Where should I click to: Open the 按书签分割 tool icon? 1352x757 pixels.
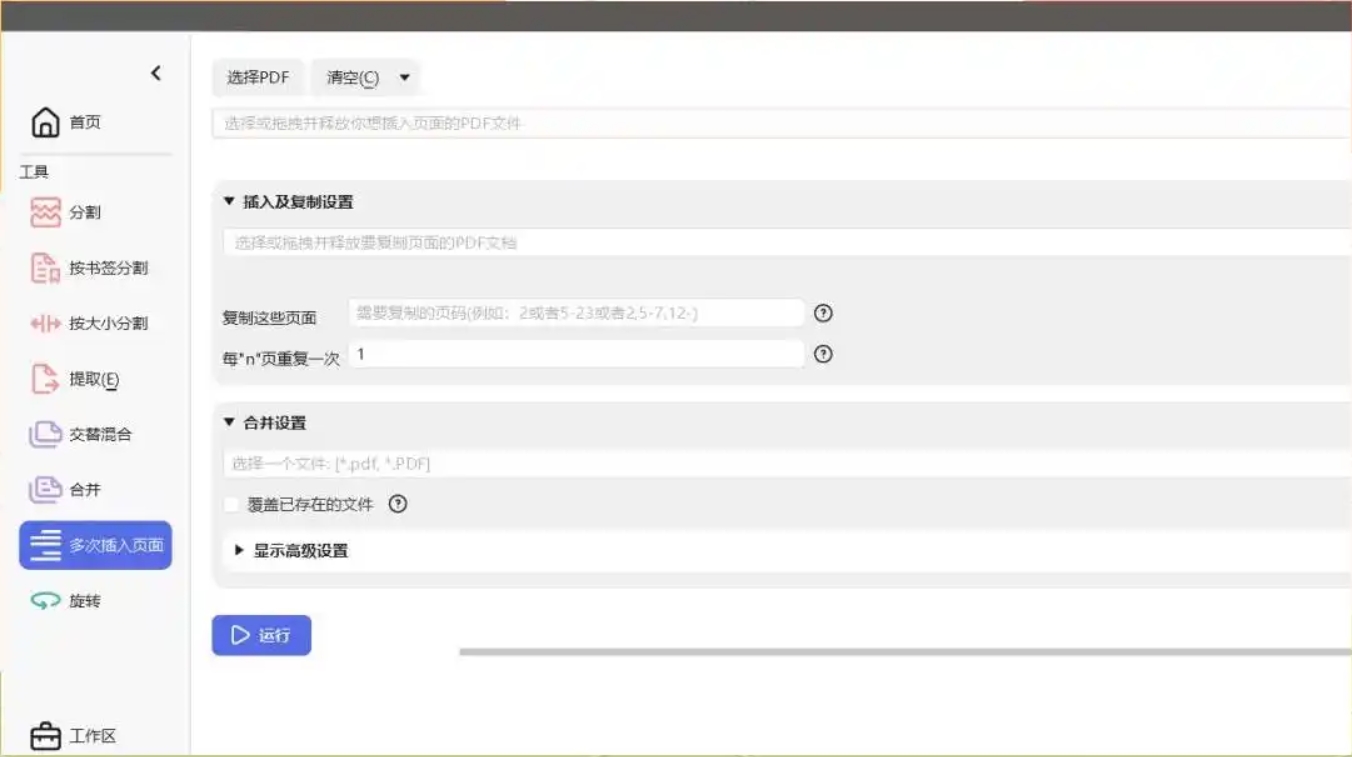click(46, 268)
